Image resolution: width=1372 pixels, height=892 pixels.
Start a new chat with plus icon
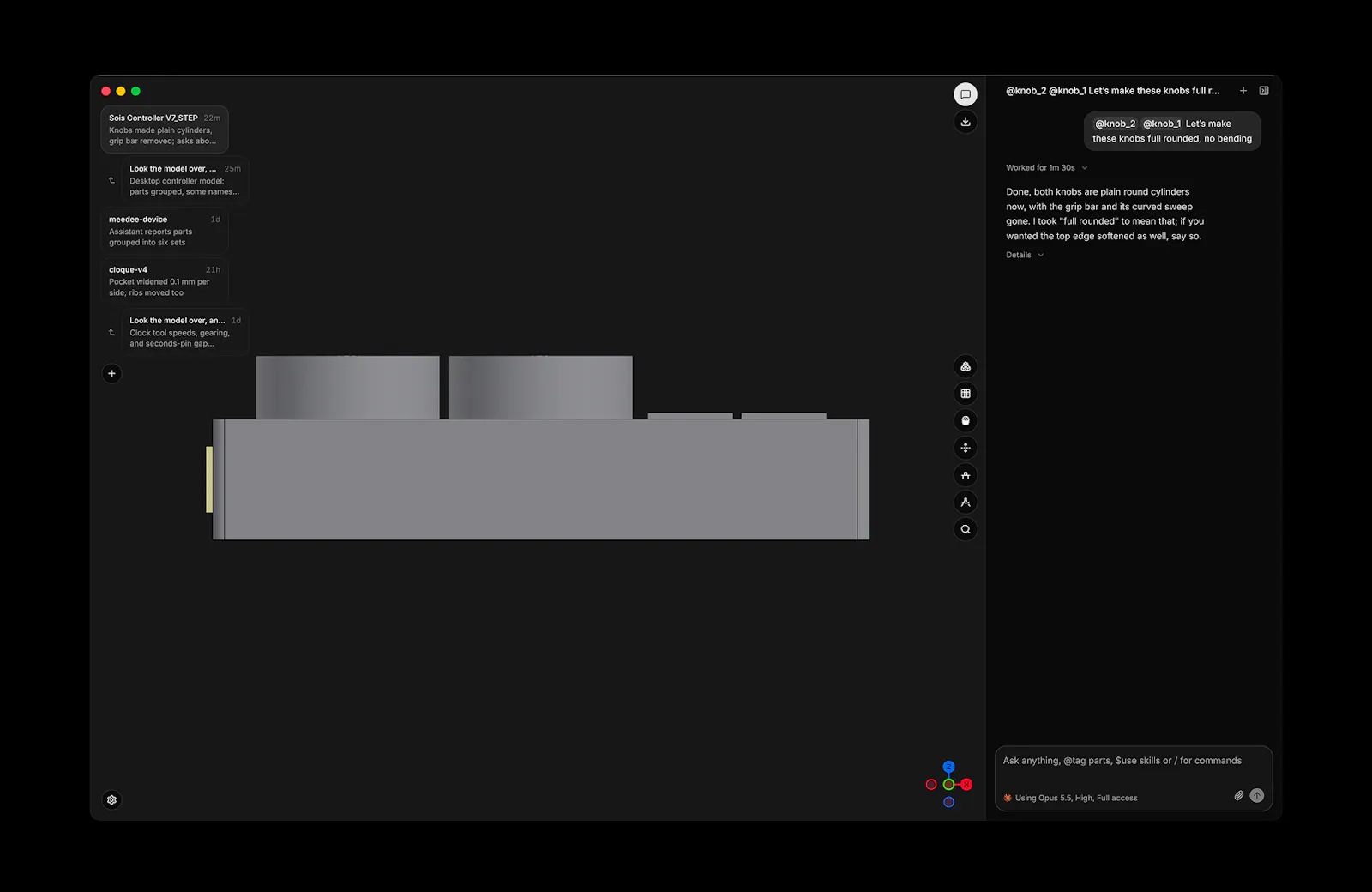point(1243,91)
